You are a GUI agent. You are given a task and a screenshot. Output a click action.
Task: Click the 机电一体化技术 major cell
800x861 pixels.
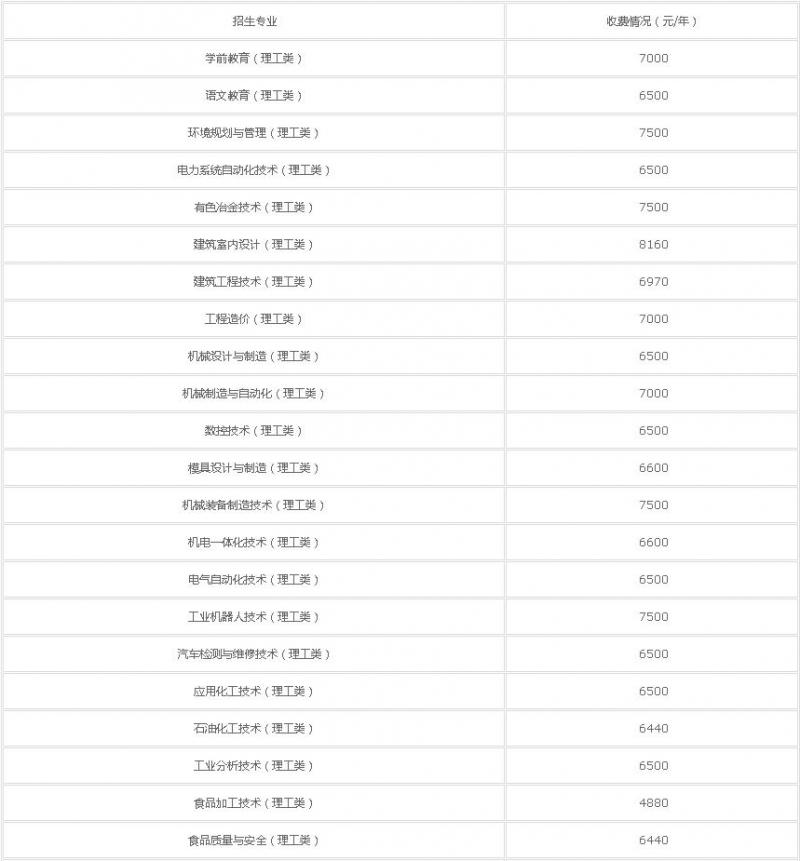253,542
